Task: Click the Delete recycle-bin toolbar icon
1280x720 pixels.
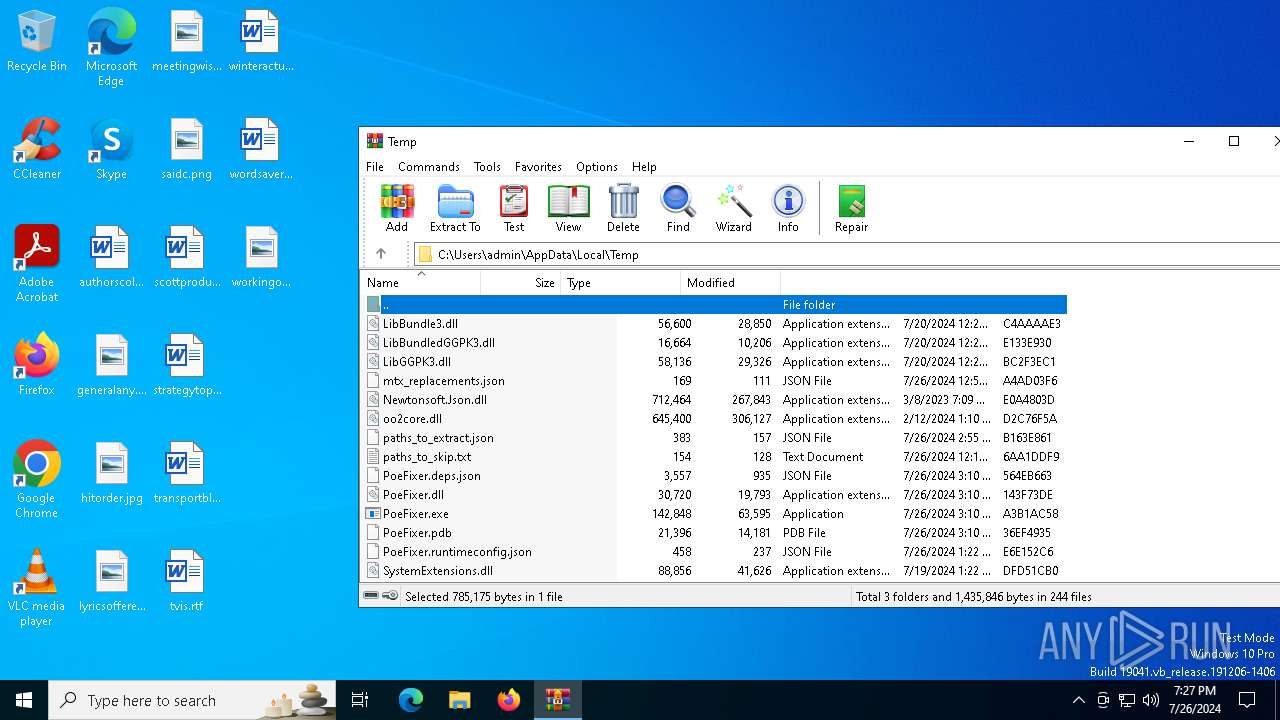Action: pos(623,208)
